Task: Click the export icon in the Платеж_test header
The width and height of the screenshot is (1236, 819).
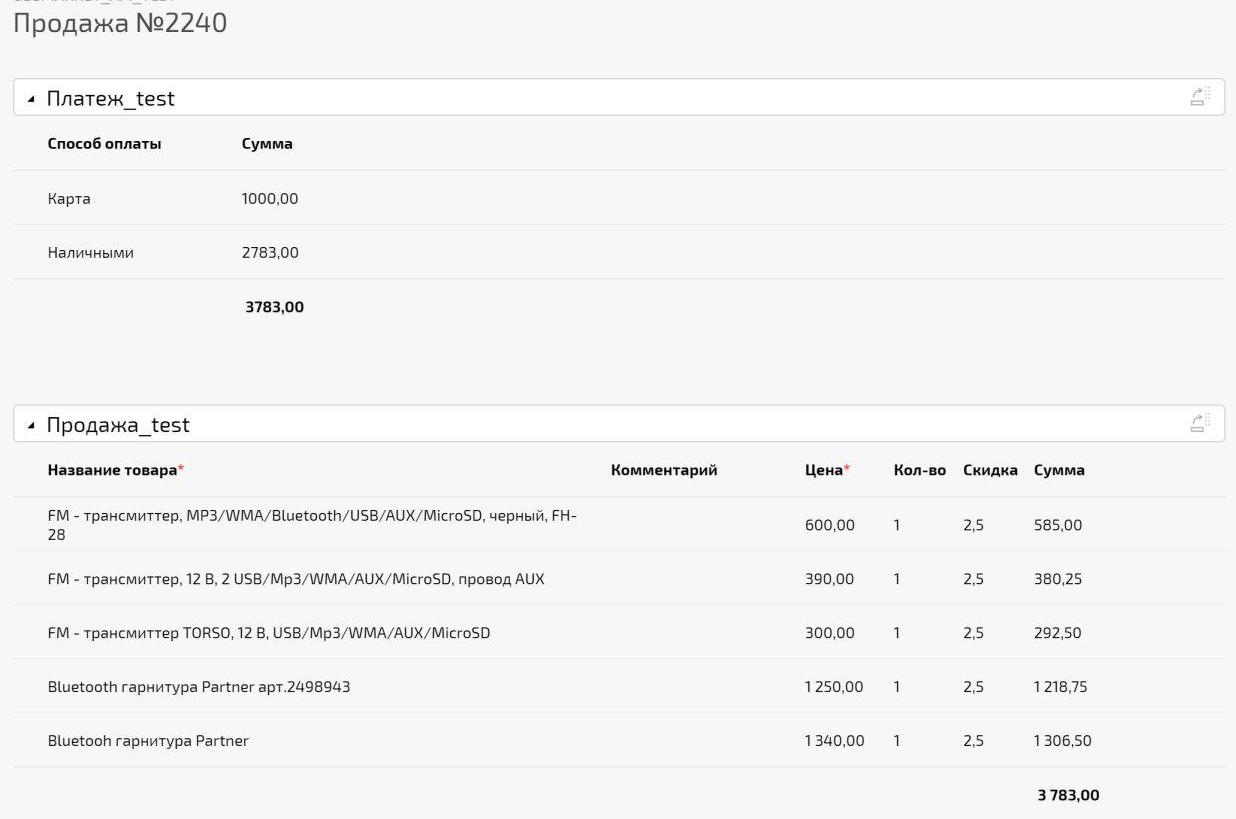Action: pyautogui.click(x=1200, y=97)
